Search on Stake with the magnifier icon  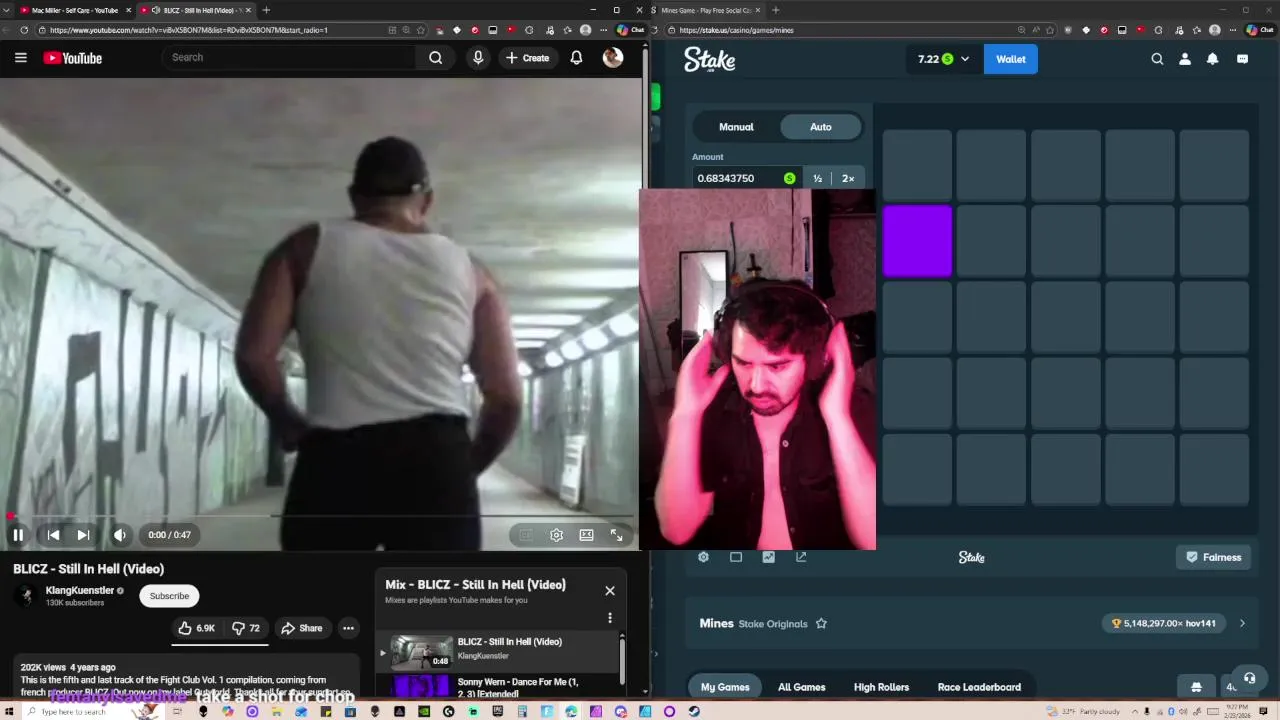1157,59
